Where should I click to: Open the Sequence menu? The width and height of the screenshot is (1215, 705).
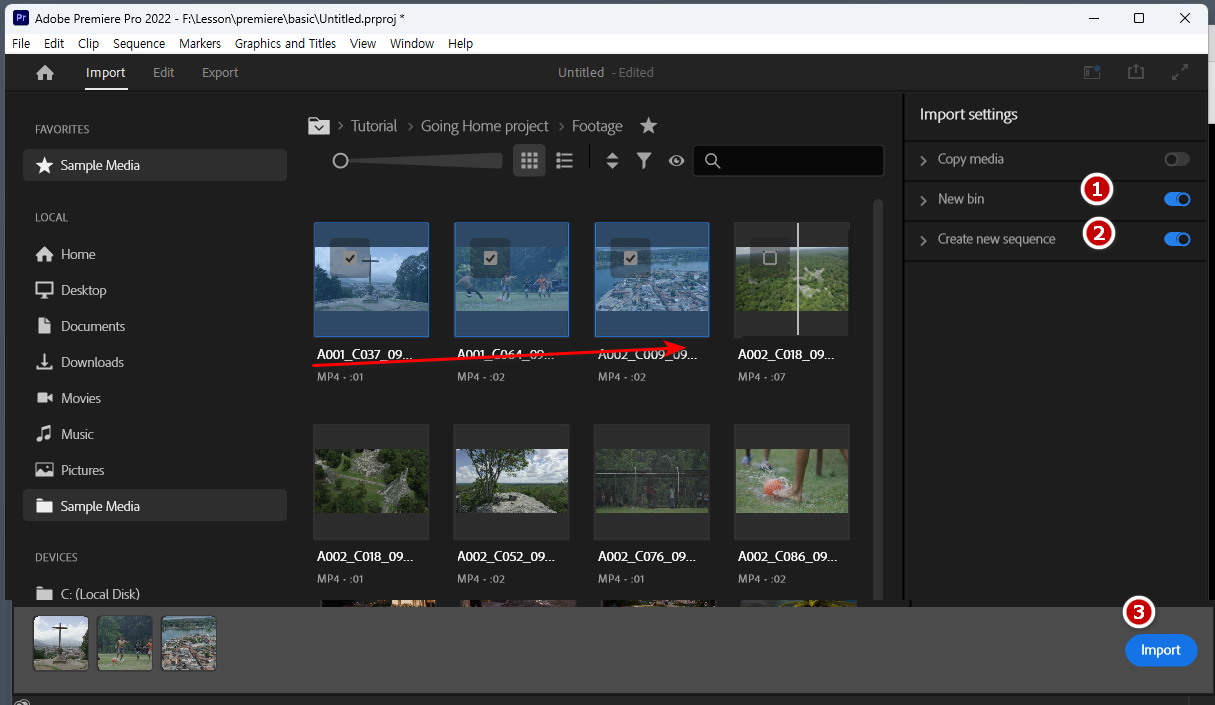coord(139,43)
